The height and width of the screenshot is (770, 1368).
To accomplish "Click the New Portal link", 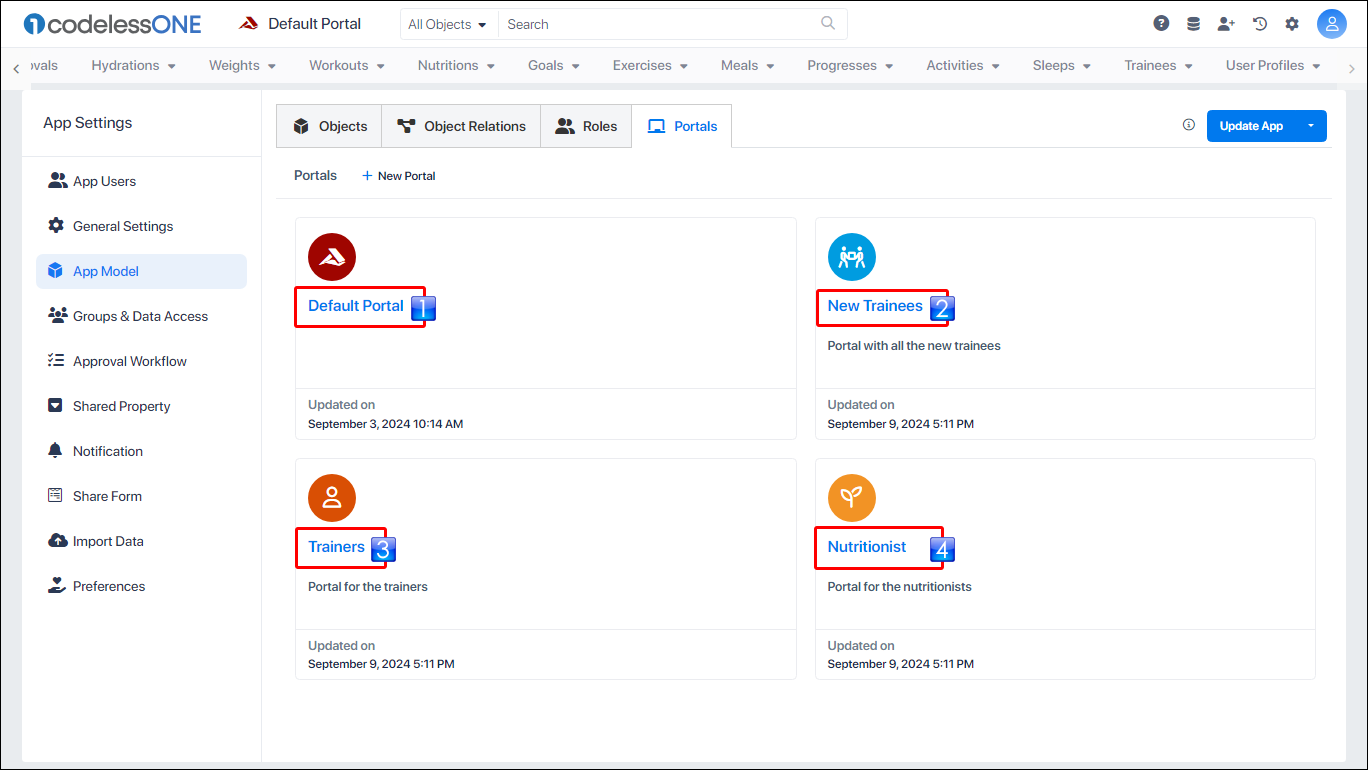I will pos(398,175).
